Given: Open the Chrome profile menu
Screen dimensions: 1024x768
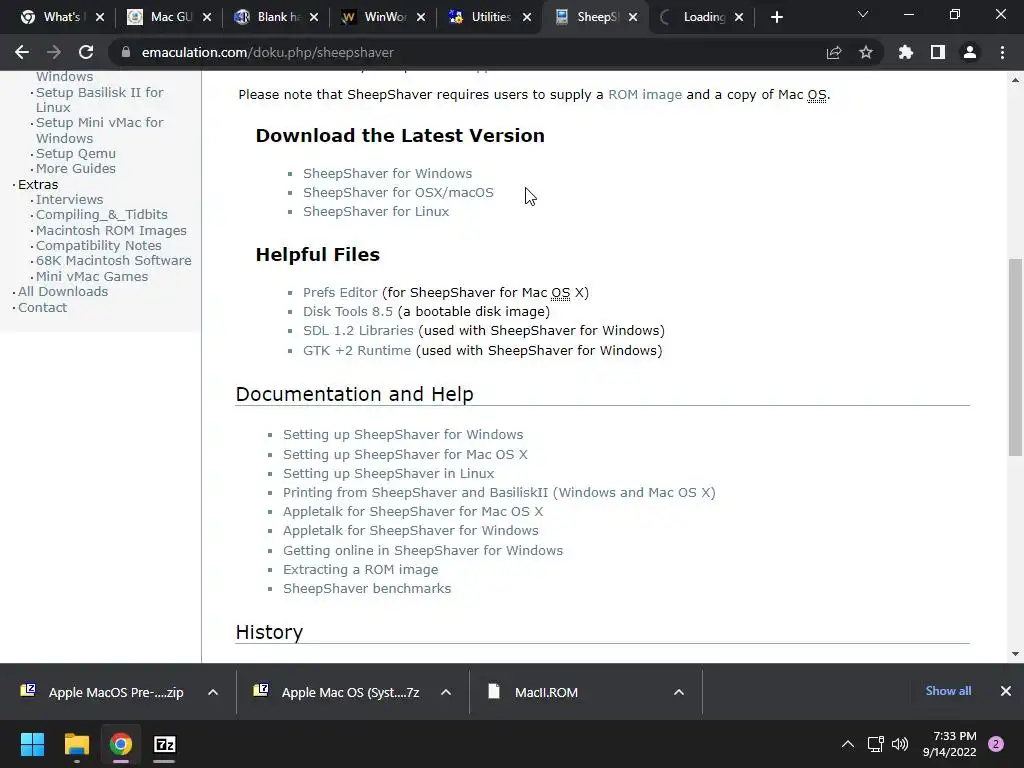Looking at the screenshot, I should (x=970, y=52).
